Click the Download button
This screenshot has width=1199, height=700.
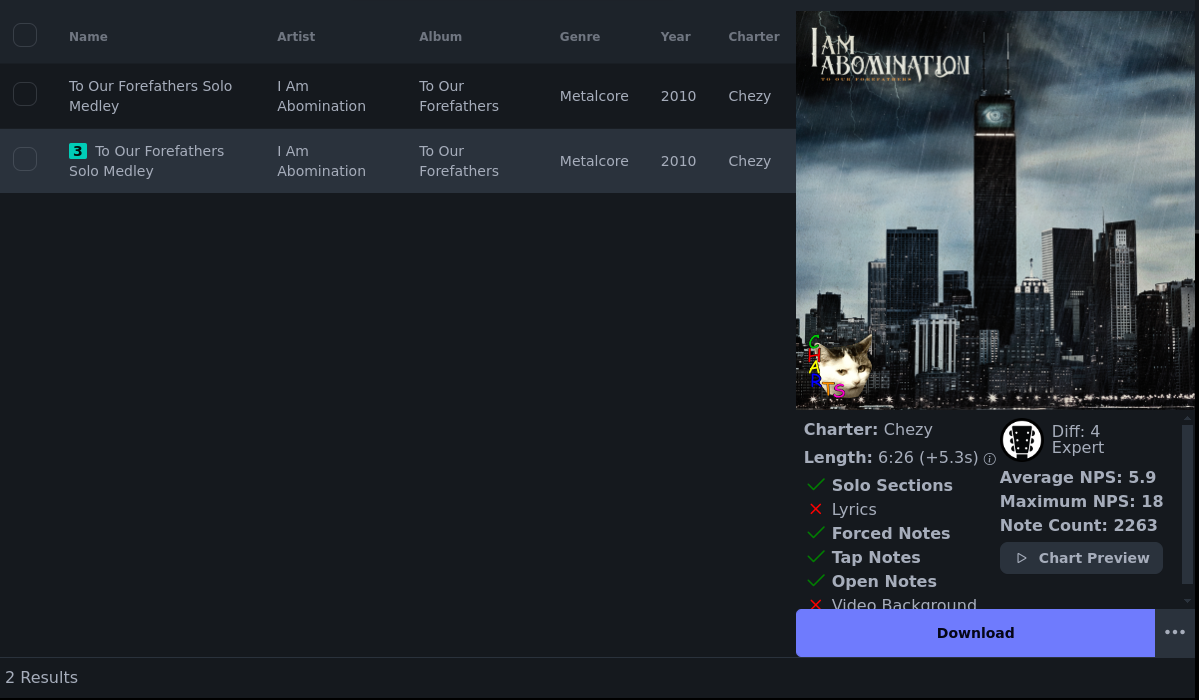click(x=975, y=633)
